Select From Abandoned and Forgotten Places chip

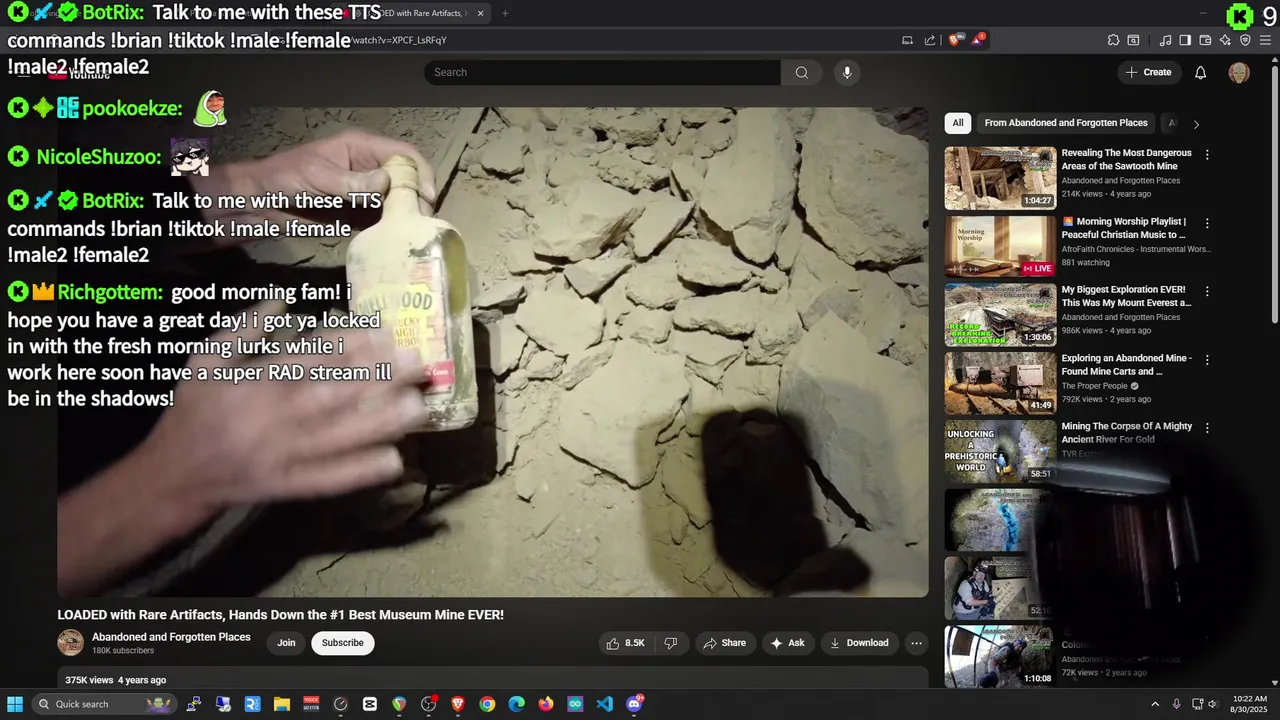[1066, 123]
